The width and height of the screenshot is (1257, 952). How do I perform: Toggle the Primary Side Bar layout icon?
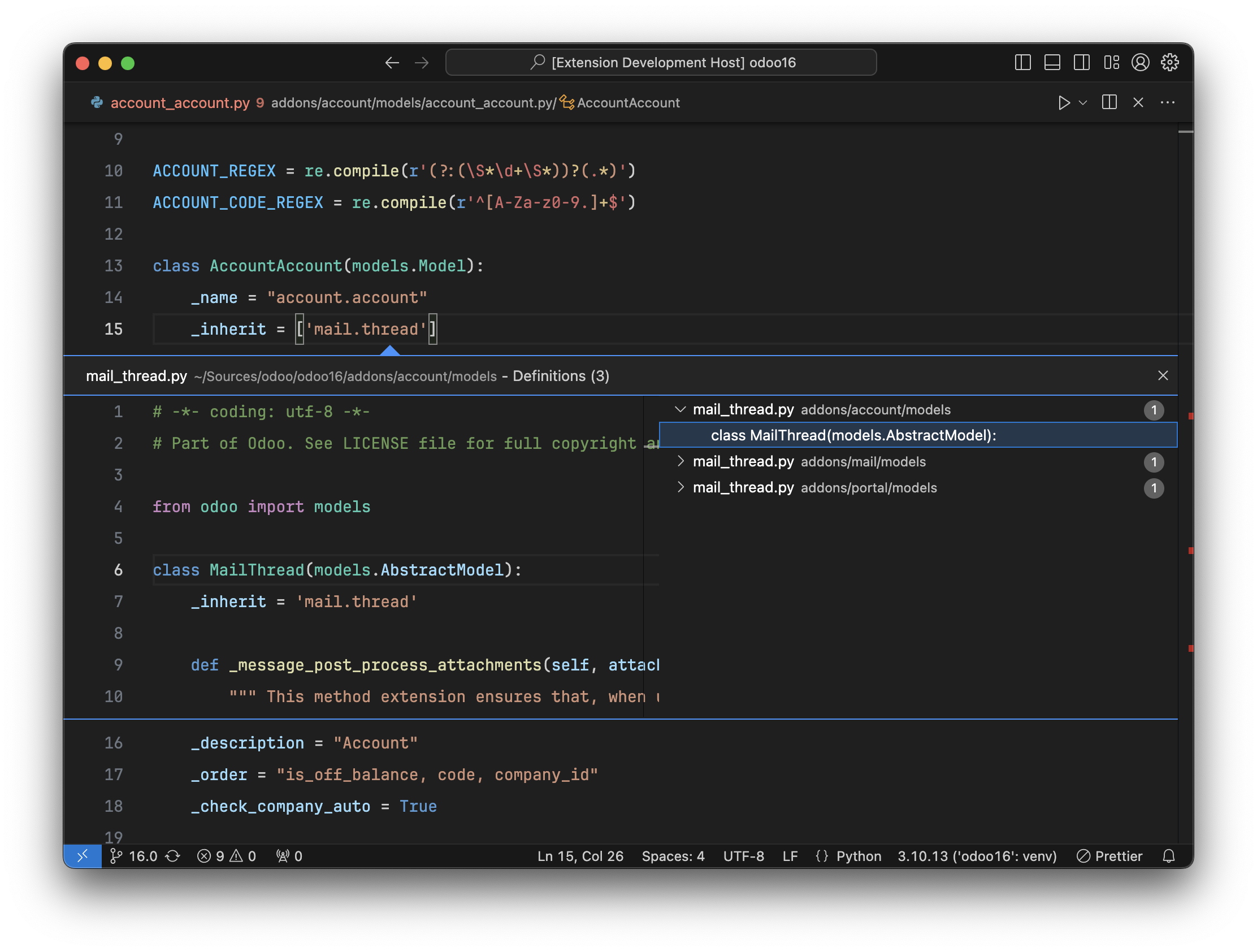[1022, 63]
